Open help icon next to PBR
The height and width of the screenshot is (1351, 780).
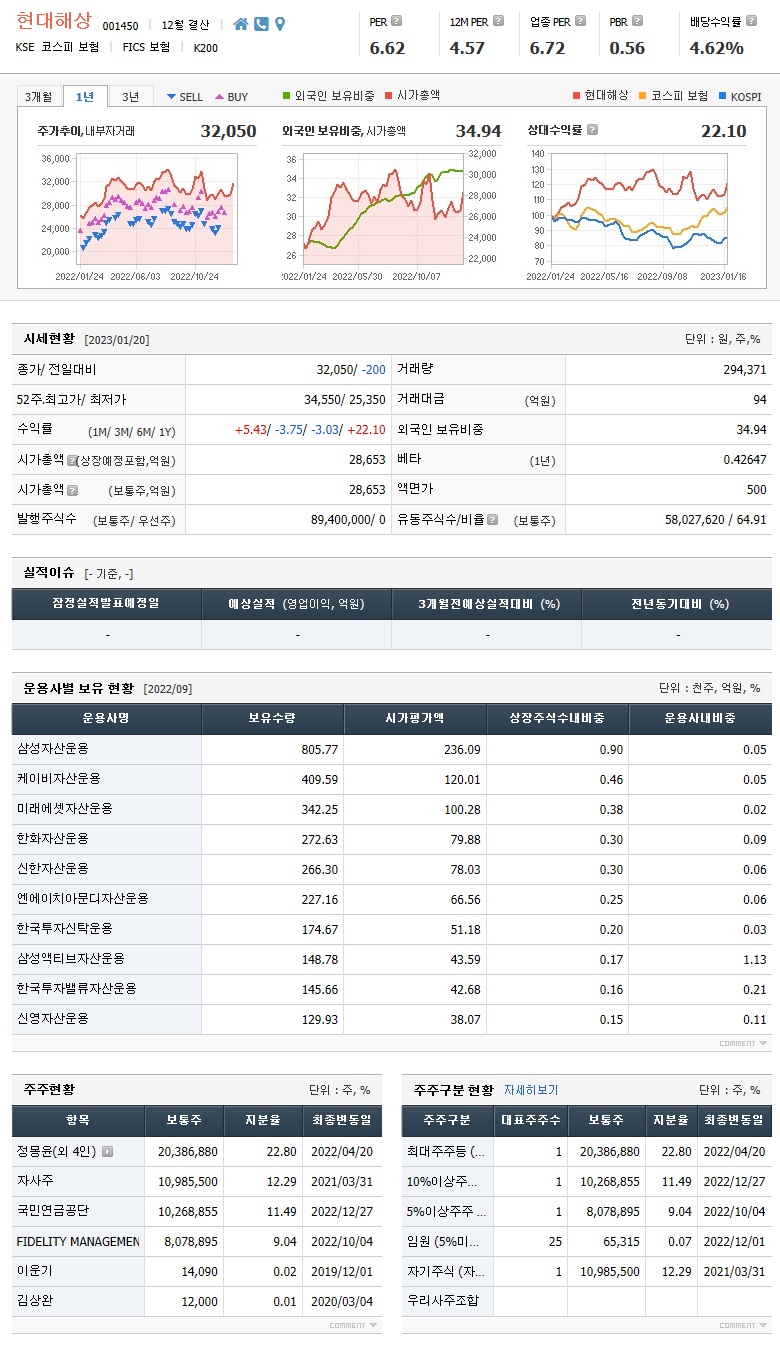click(x=636, y=20)
